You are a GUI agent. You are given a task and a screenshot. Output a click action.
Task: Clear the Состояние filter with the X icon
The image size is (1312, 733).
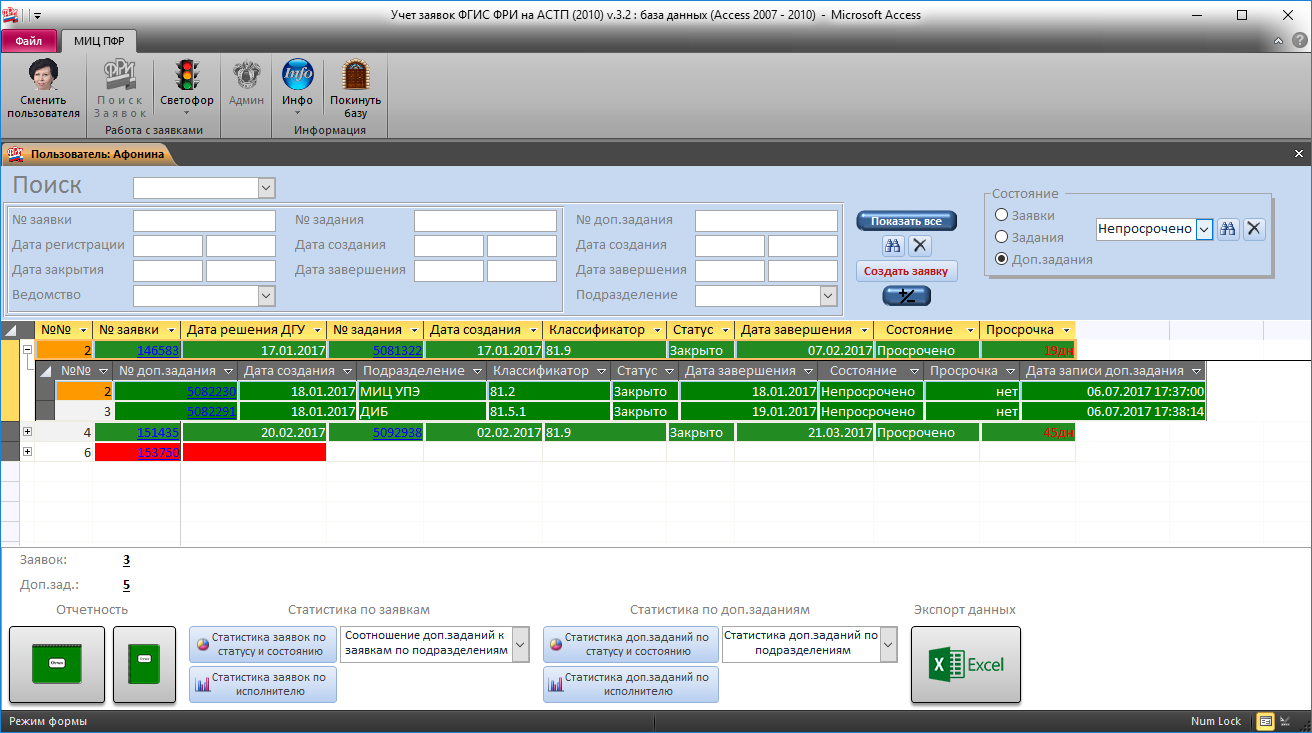click(x=1253, y=229)
